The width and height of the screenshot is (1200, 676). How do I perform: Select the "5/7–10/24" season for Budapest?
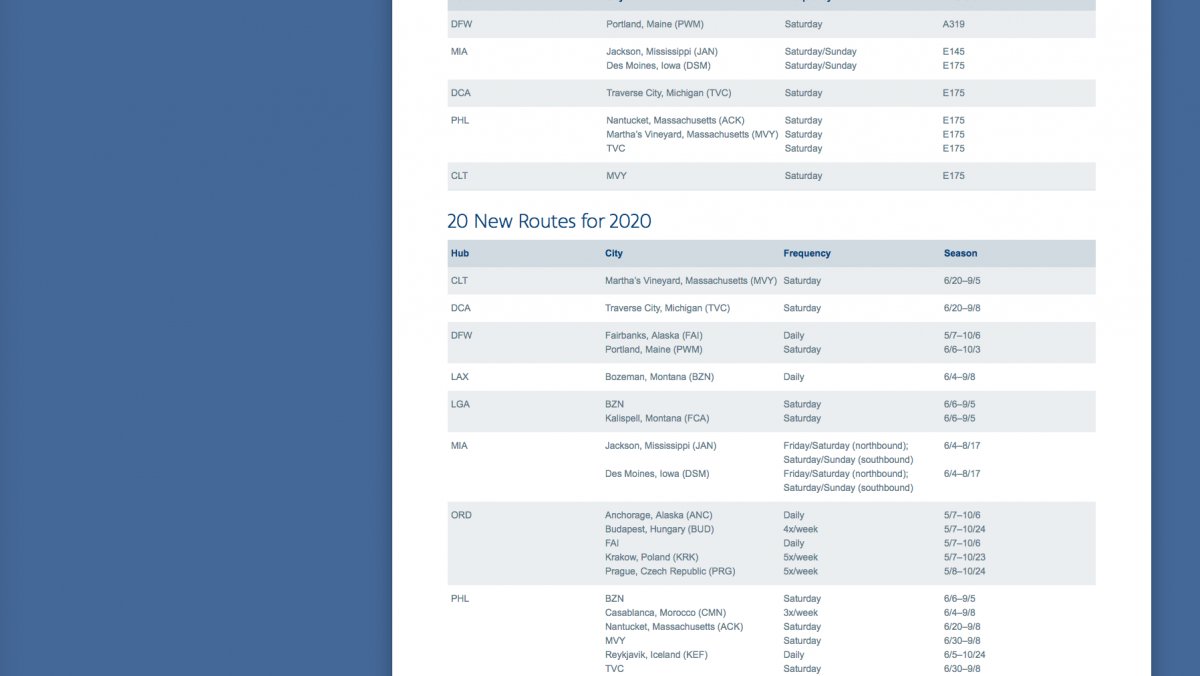(965, 530)
